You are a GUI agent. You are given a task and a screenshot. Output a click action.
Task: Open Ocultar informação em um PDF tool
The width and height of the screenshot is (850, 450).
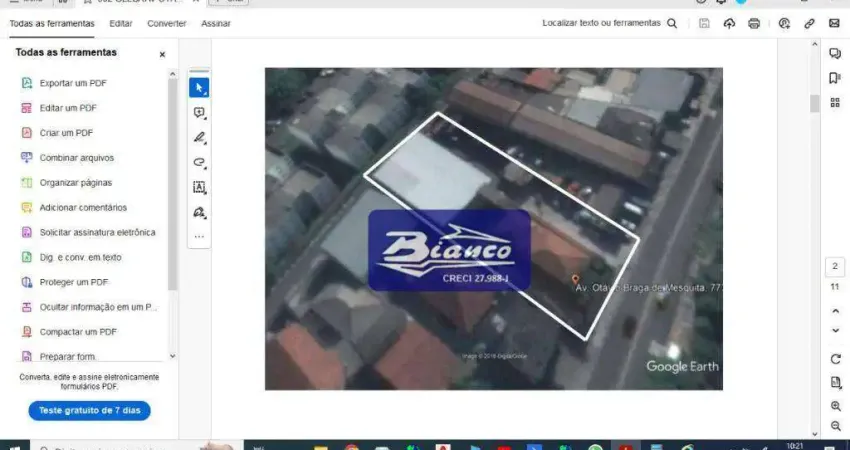pos(89,307)
